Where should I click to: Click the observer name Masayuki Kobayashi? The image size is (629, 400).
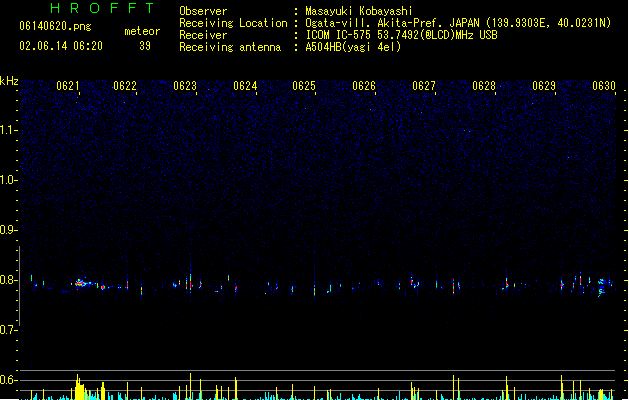358,11
